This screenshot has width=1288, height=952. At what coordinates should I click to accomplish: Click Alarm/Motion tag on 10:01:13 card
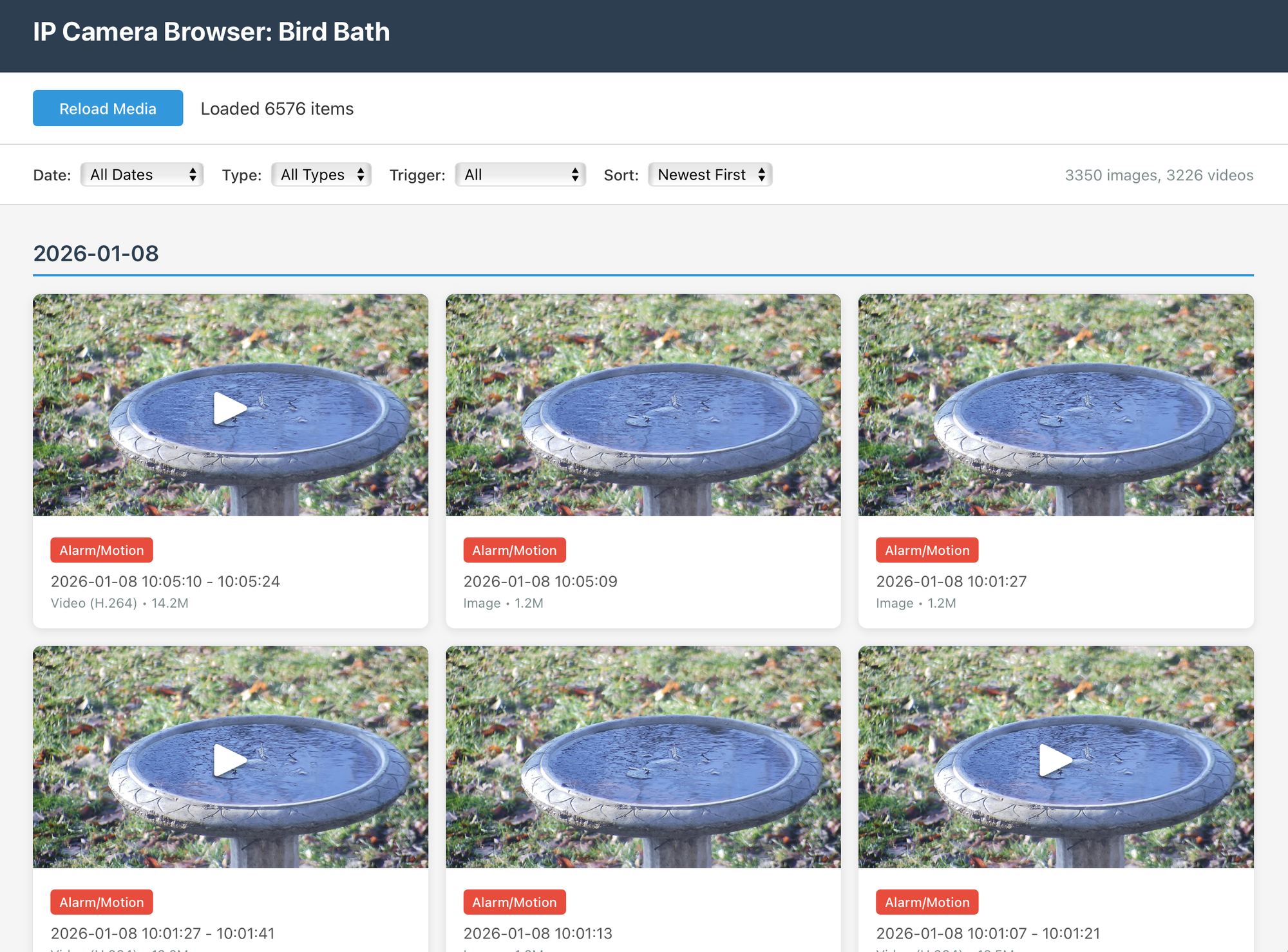(x=514, y=902)
